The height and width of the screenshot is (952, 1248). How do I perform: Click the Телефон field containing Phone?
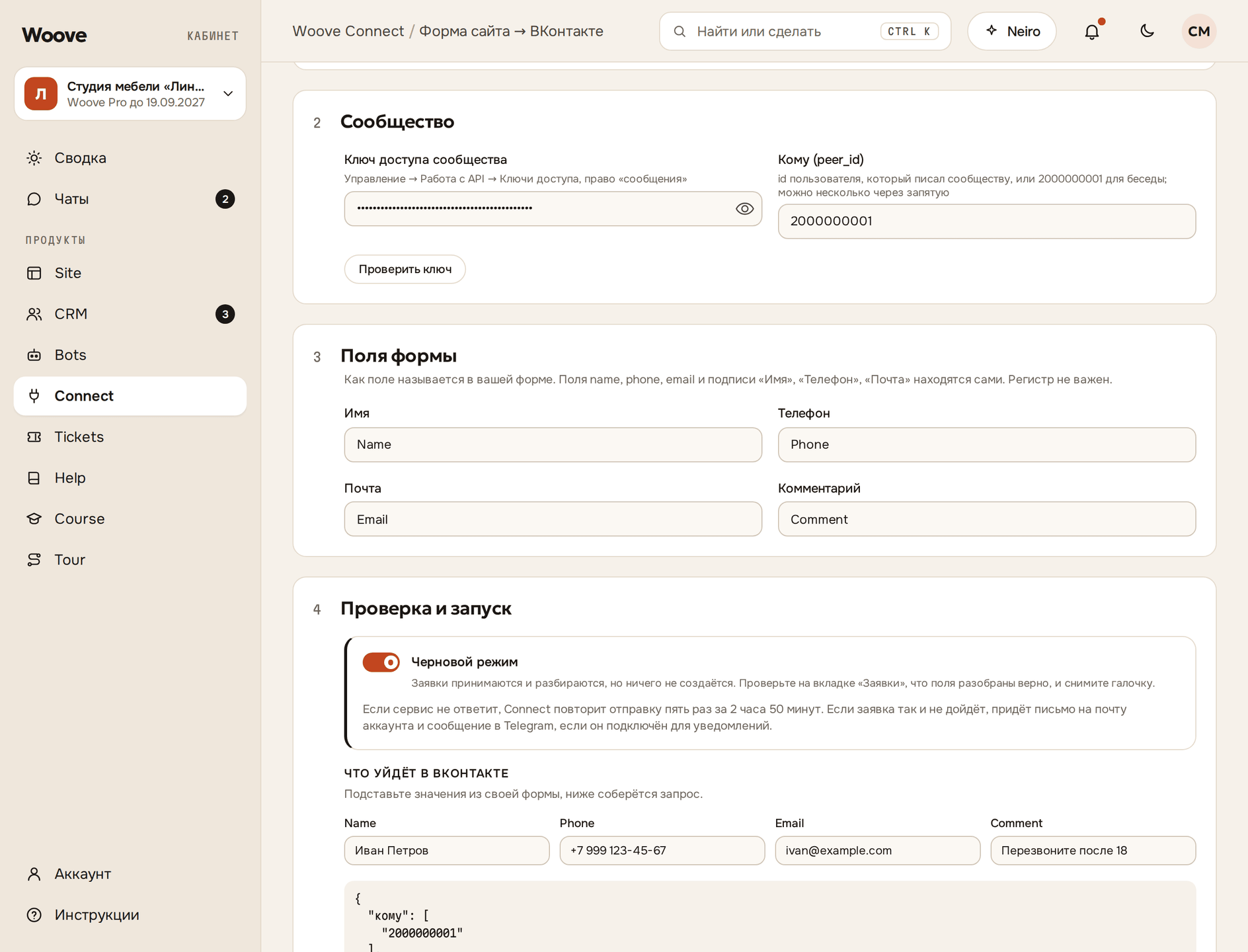(x=987, y=445)
